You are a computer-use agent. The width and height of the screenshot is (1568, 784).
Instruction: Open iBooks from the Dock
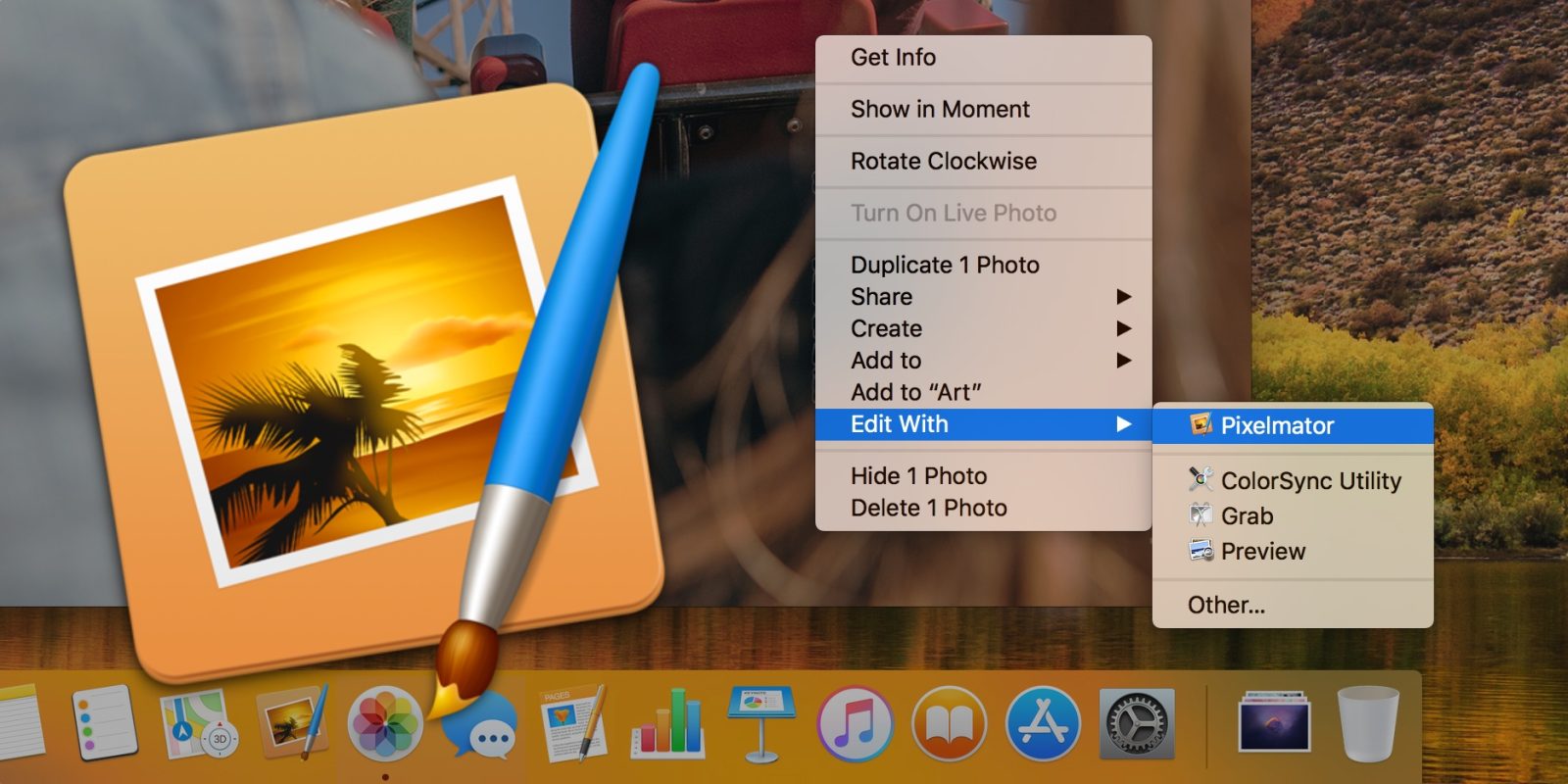click(x=950, y=724)
